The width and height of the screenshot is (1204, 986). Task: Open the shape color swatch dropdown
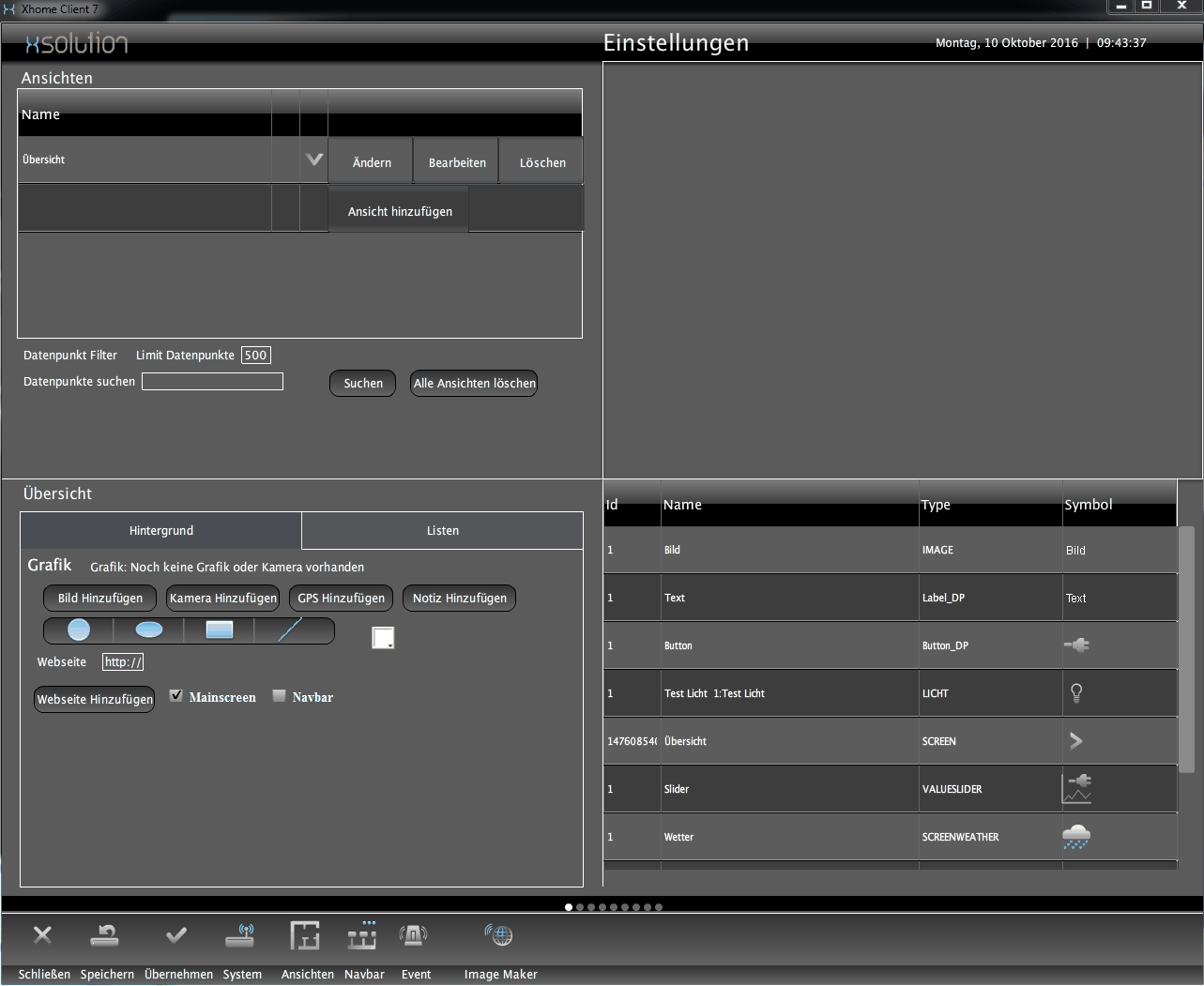point(383,637)
